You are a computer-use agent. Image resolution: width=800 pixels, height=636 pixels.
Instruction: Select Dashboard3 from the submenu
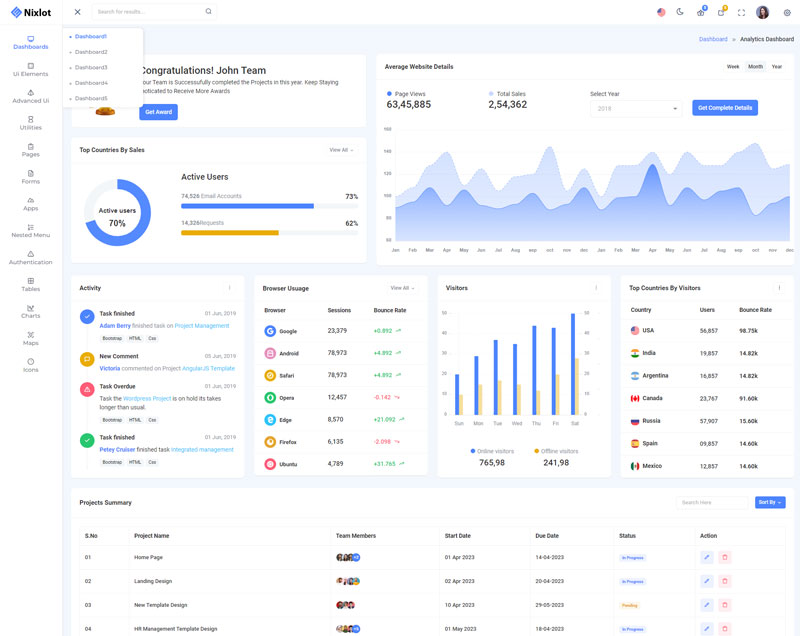coord(91,67)
